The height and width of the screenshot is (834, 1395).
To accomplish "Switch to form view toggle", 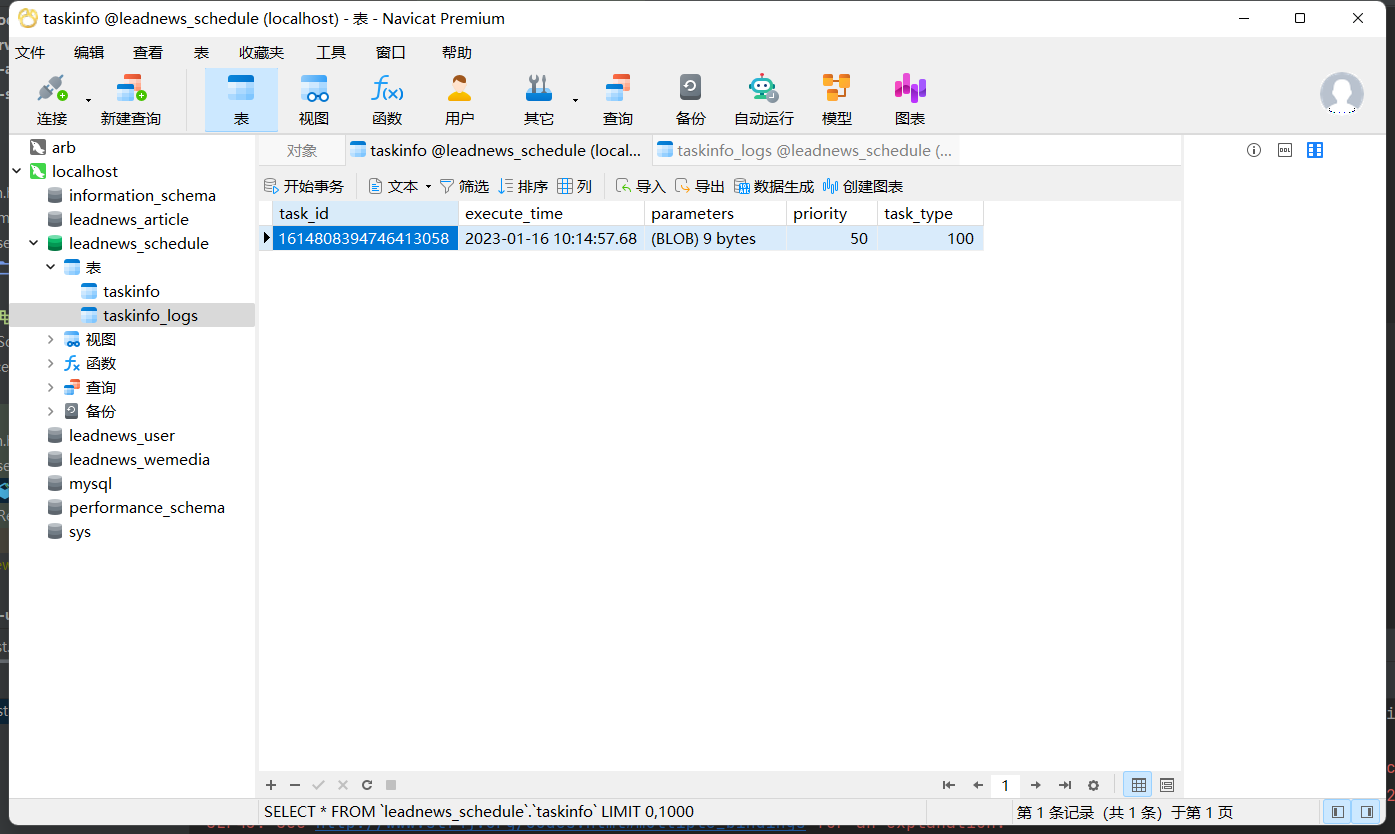I will 1166,785.
